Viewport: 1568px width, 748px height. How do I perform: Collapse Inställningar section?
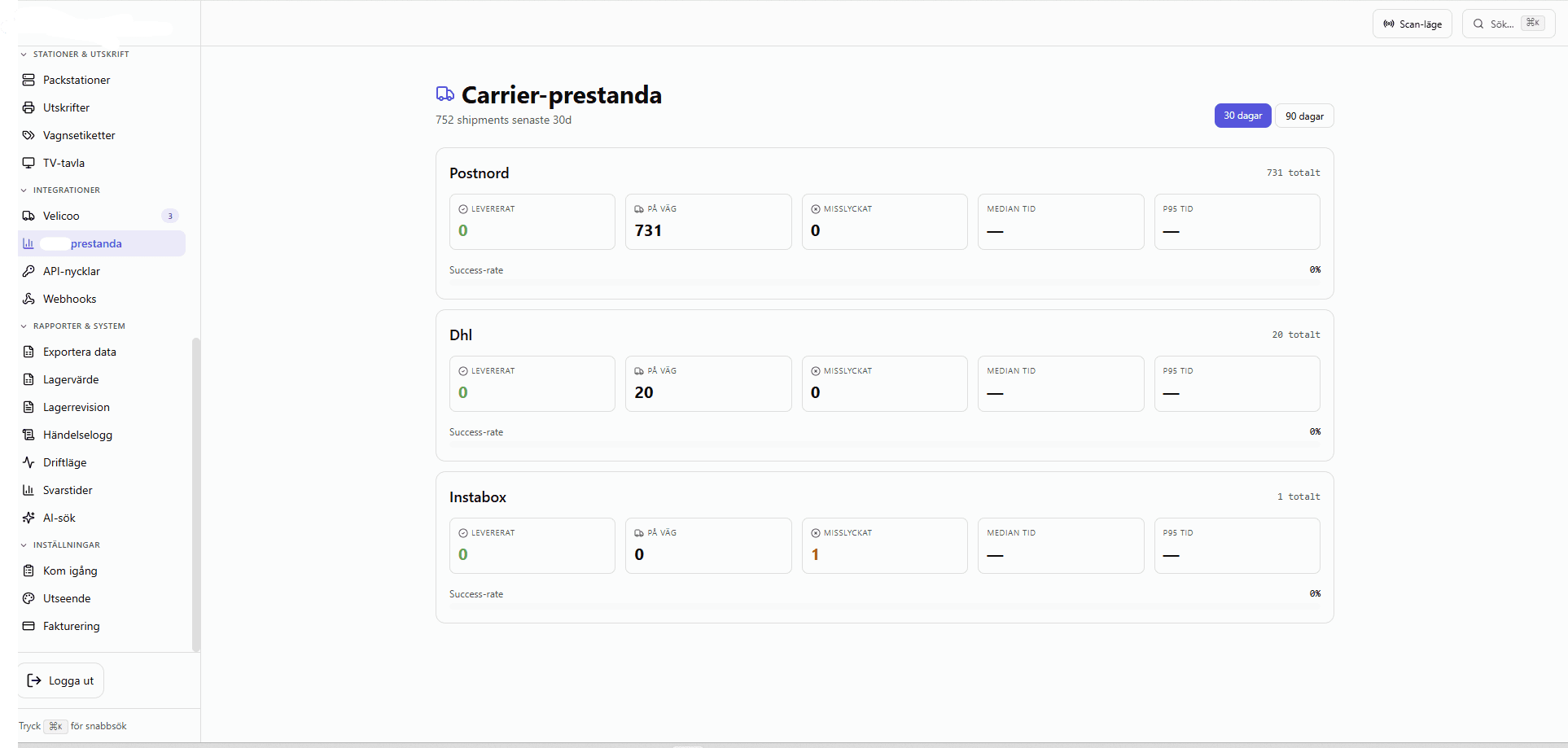click(x=60, y=545)
